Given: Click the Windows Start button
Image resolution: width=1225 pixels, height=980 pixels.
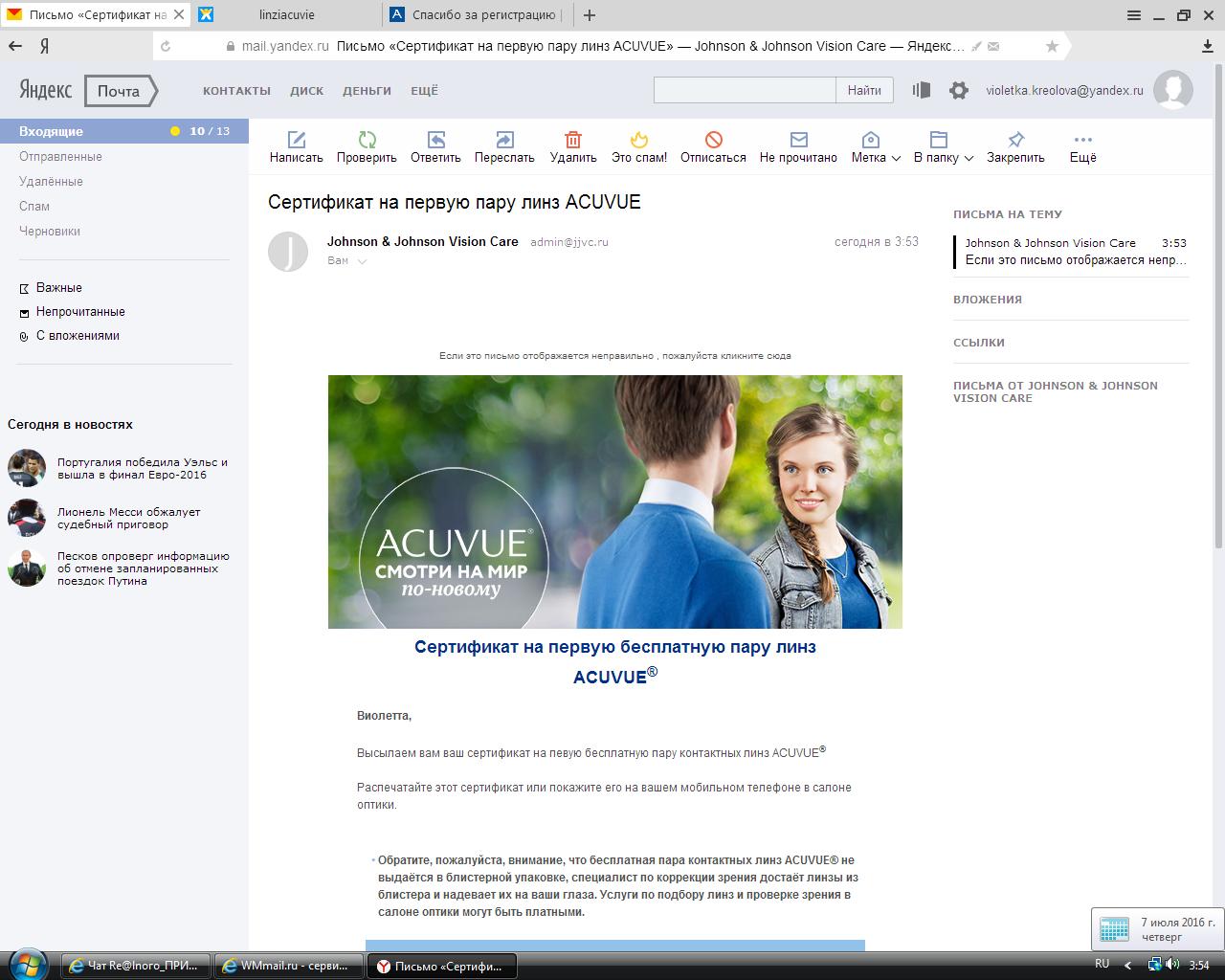Looking at the screenshot, I should [x=29, y=964].
